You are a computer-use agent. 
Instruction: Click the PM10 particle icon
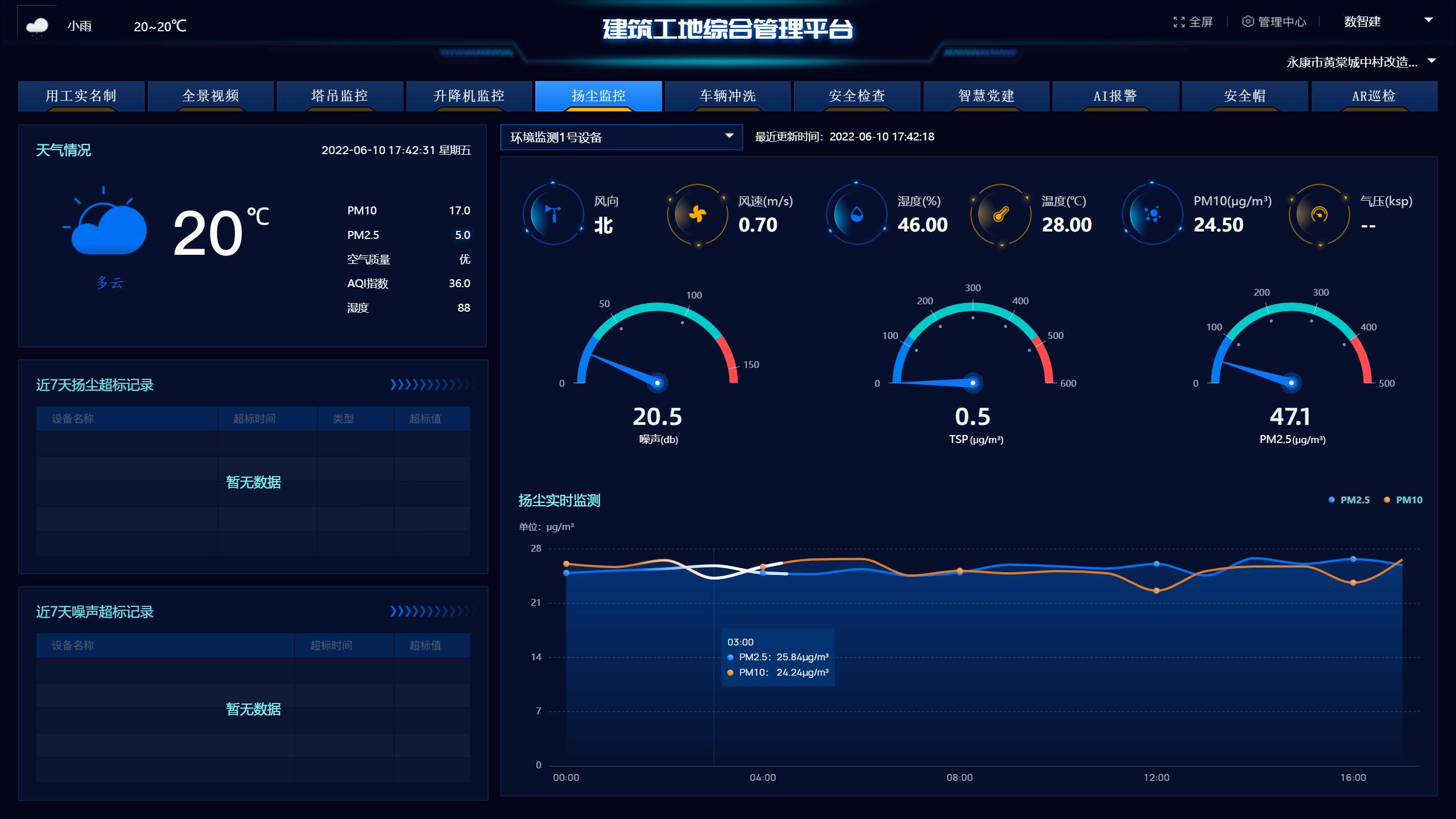coord(1152,214)
